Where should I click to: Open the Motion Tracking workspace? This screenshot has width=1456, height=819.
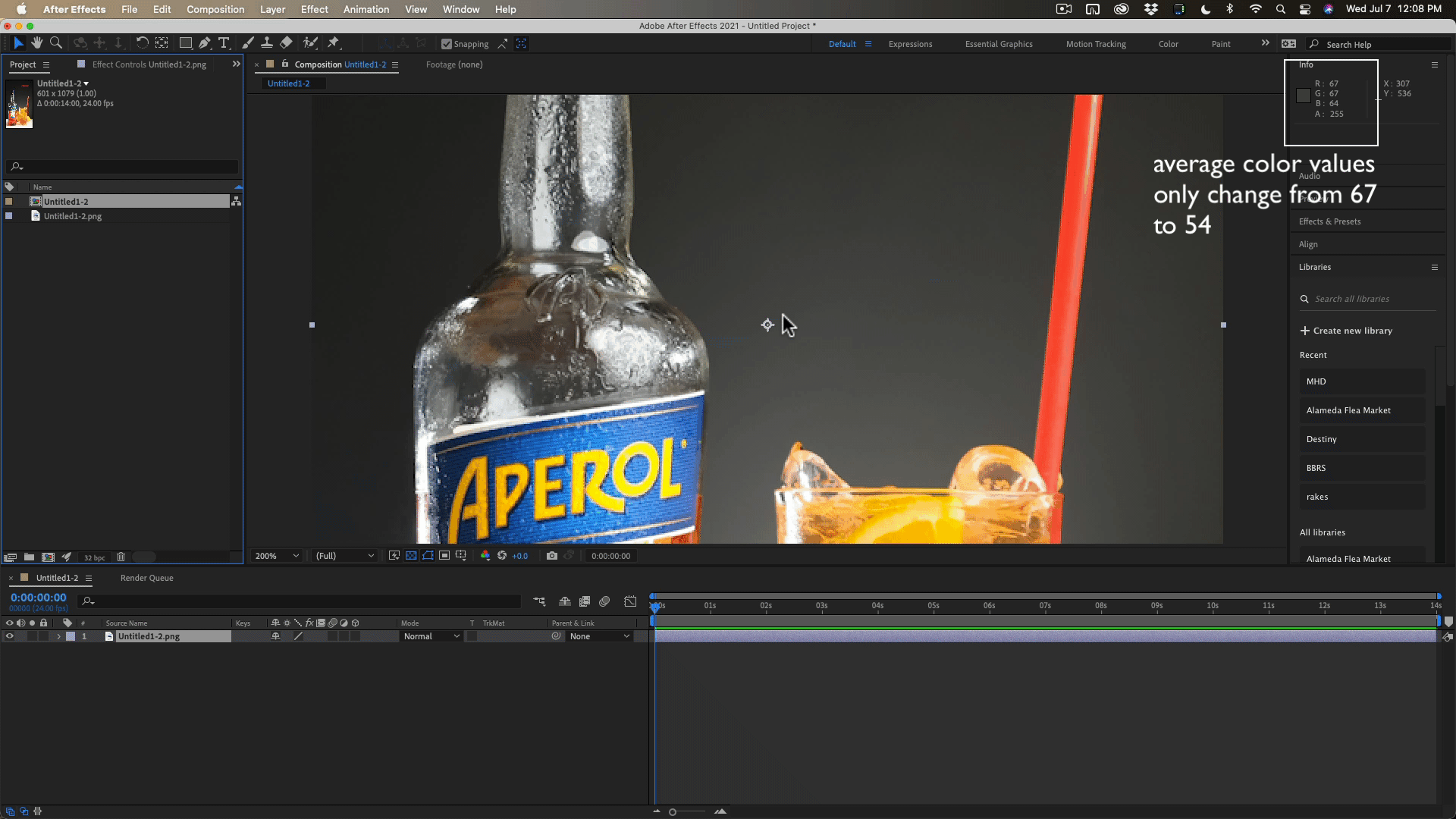pyautogui.click(x=1095, y=44)
